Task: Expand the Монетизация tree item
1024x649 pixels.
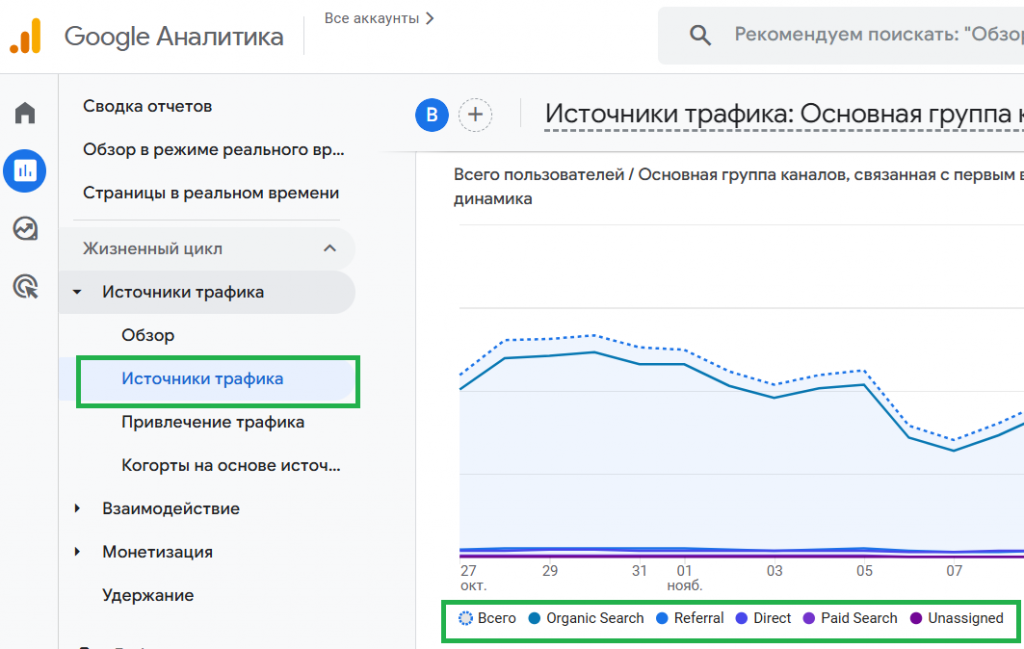Action: (x=78, y=552)
